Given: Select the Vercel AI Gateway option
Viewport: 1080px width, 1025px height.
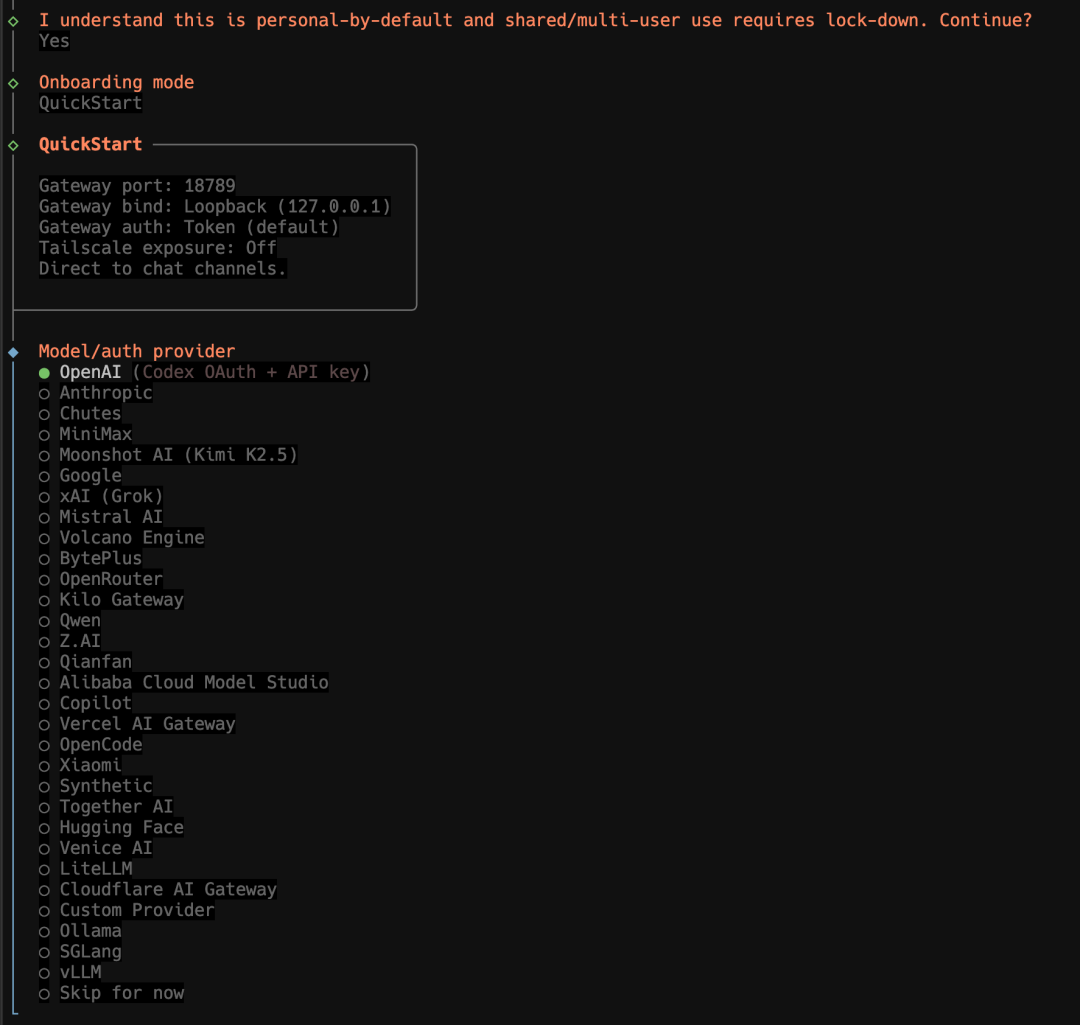Looking at the screenshot, I should [147, 724].
